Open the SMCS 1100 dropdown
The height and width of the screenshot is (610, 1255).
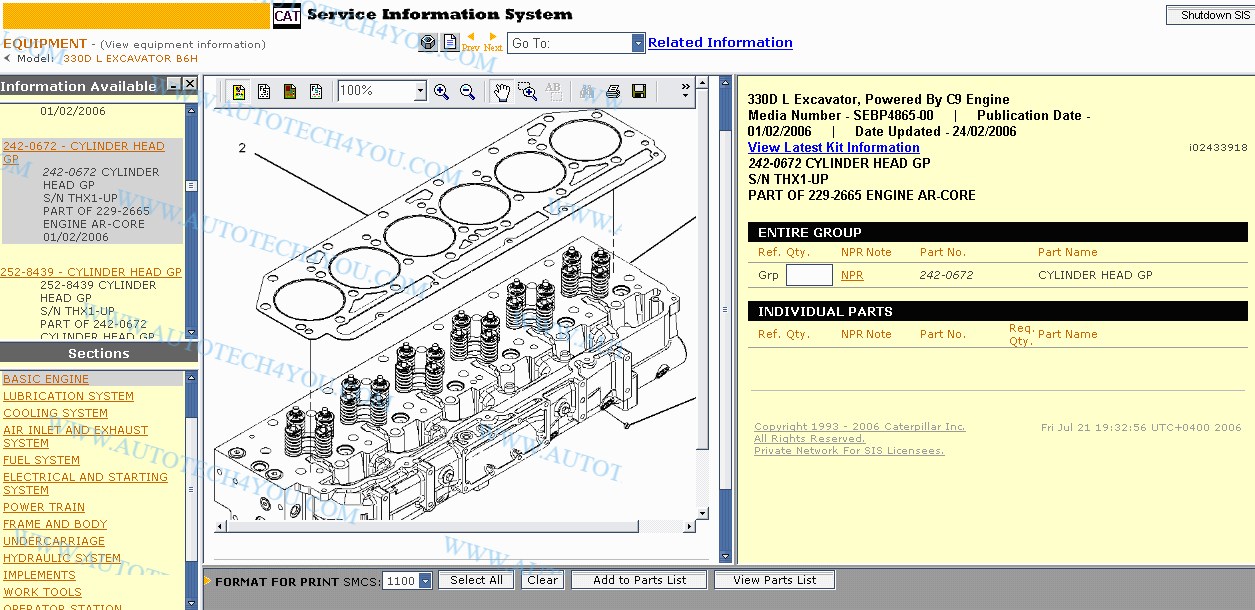click(x=425, y=581)
